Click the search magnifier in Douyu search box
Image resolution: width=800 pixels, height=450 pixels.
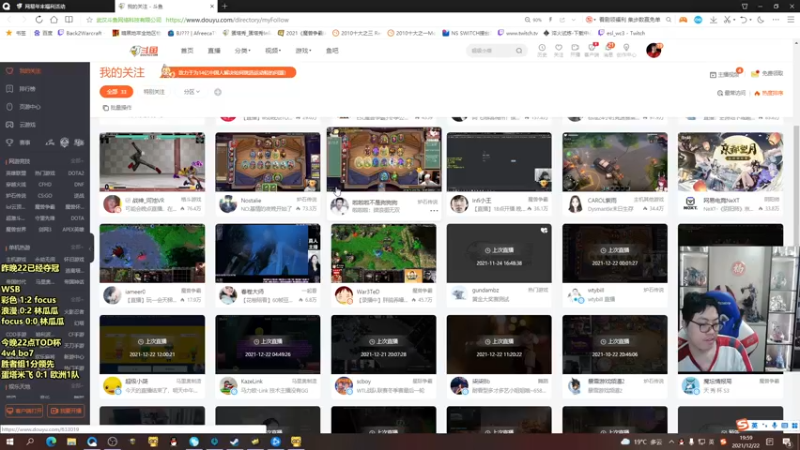point(519,51)
